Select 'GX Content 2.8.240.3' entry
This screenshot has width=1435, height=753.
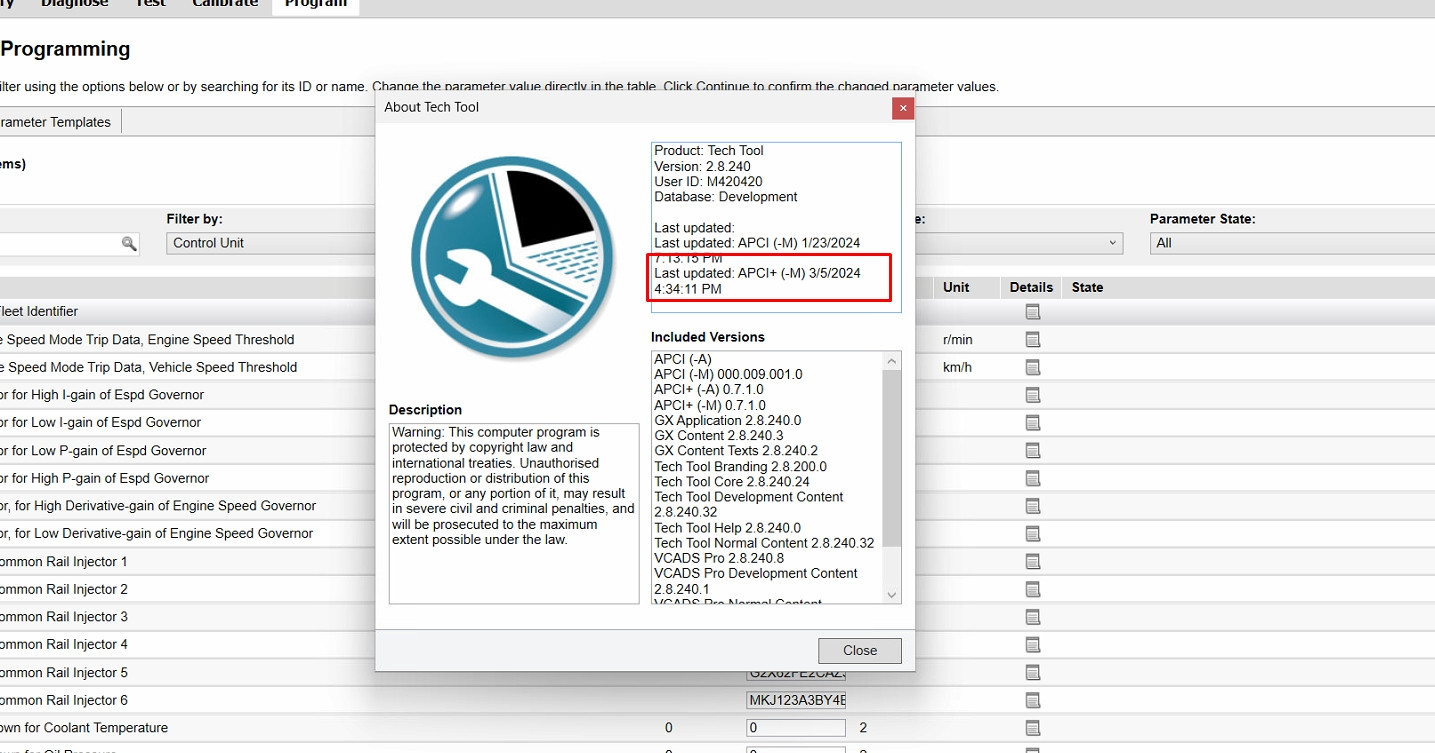[x=718, y=436]
